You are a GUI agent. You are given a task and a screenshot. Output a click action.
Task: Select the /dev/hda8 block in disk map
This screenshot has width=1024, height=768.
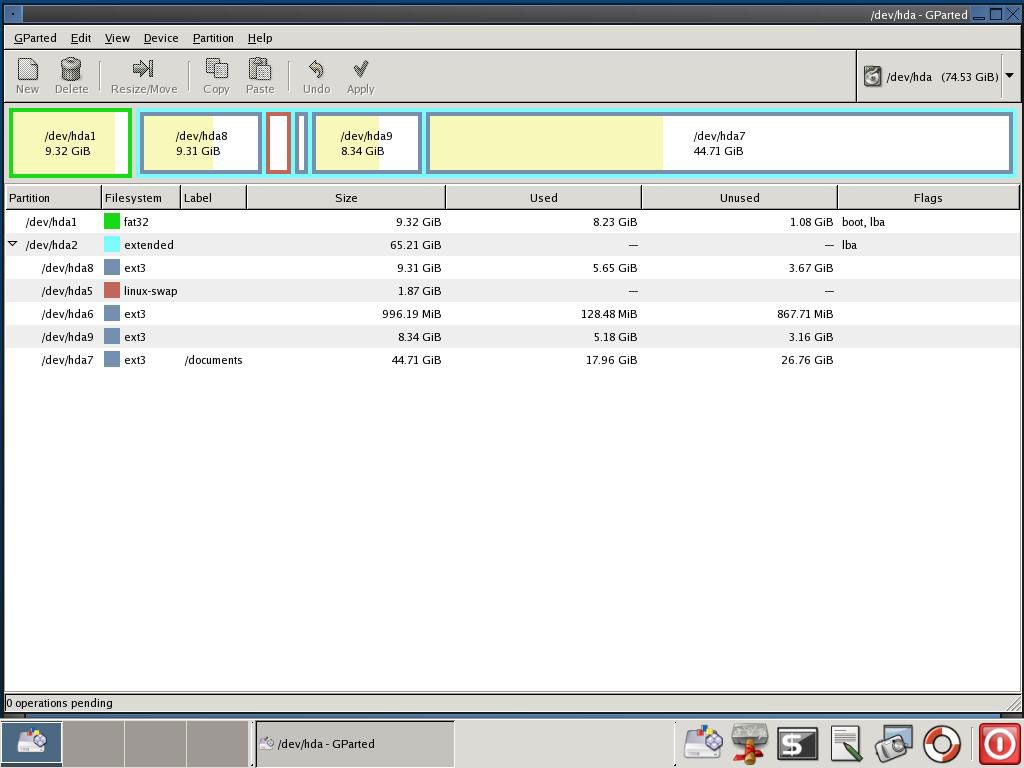(201, 143)
